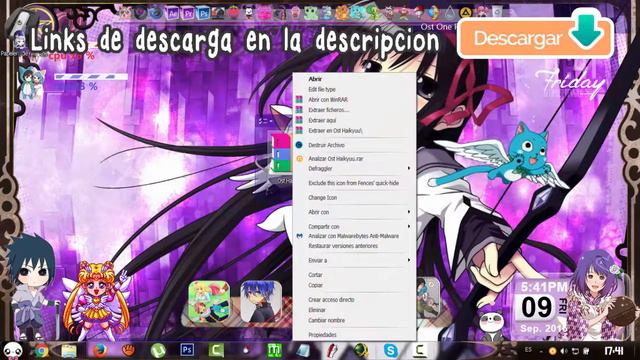Click 'Copiar' in context menu
Screen dimensions: 640x360
coord(354,285)
